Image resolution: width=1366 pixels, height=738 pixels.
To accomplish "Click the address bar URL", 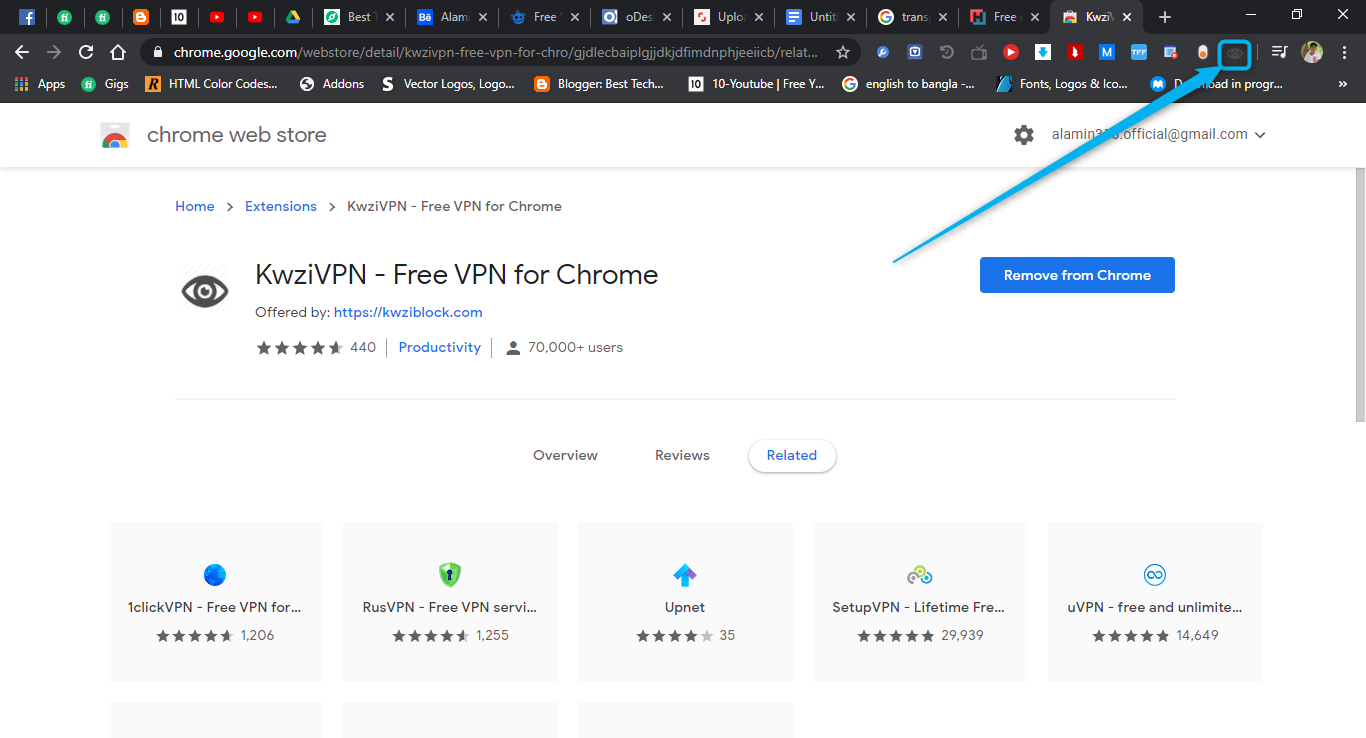I will (x=496, y=52).
